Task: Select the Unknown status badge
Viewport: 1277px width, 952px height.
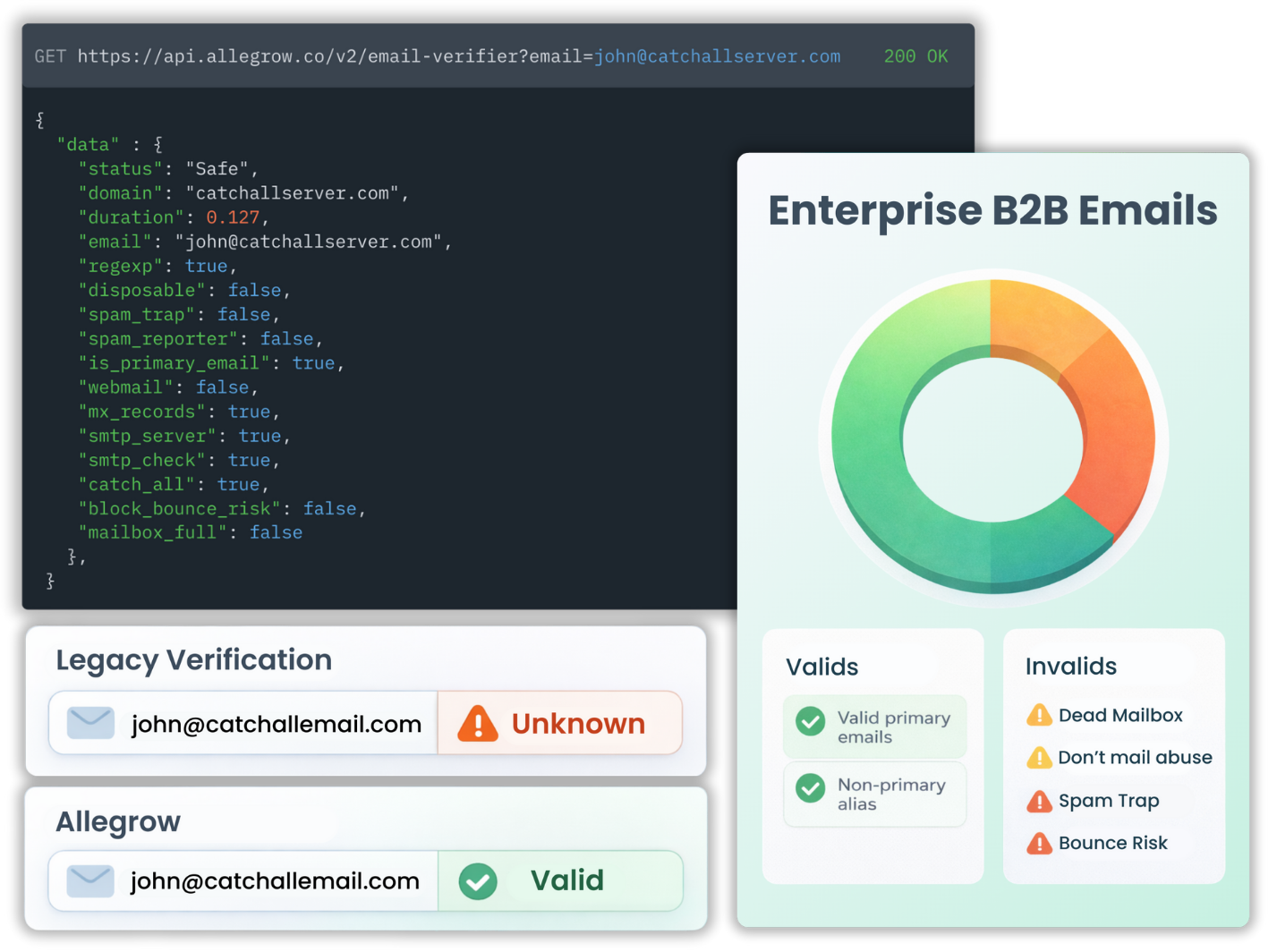Action: click(x=560, y=723)
